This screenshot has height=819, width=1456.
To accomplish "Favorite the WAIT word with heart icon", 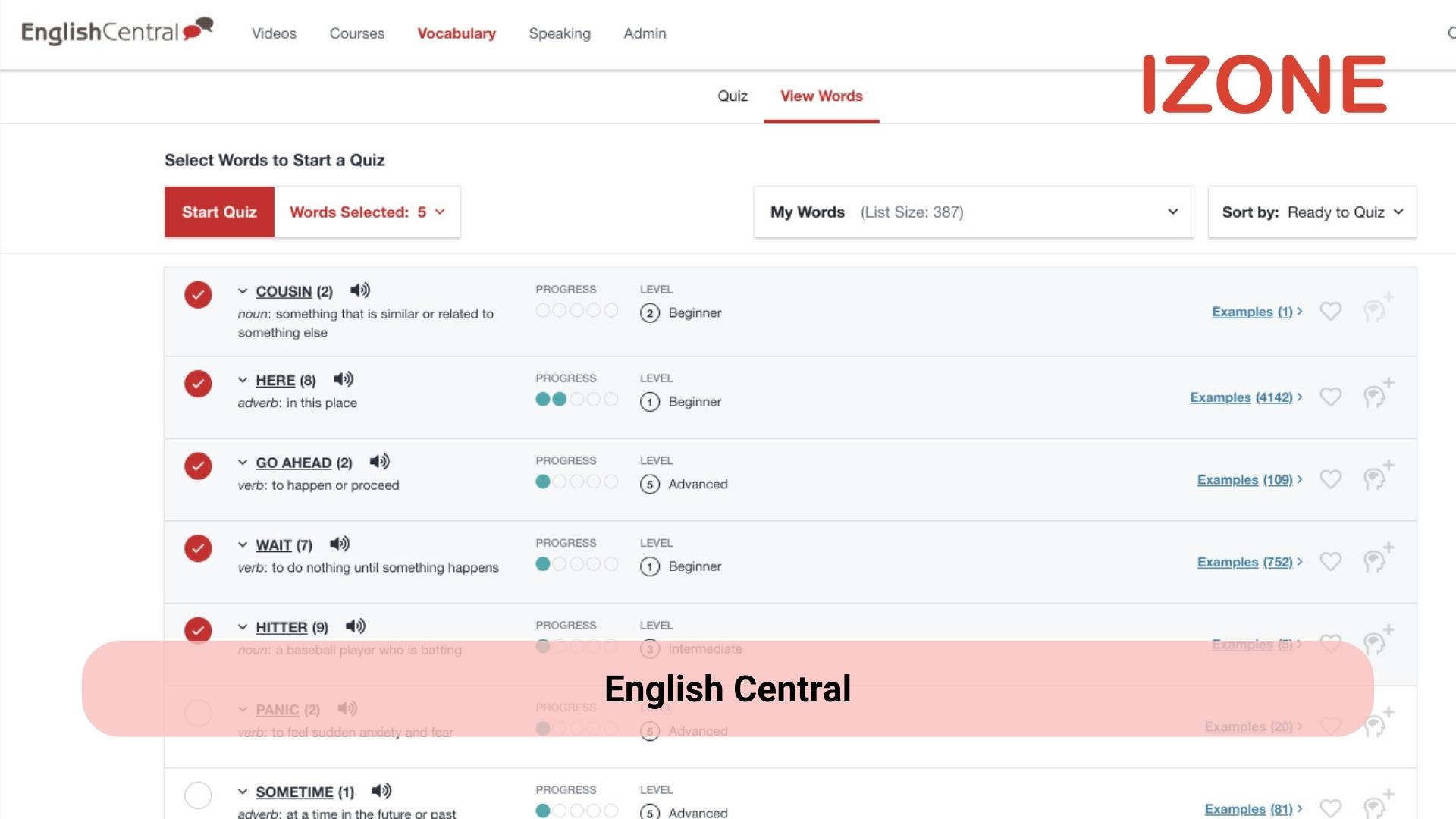I will click(1331, 561).
